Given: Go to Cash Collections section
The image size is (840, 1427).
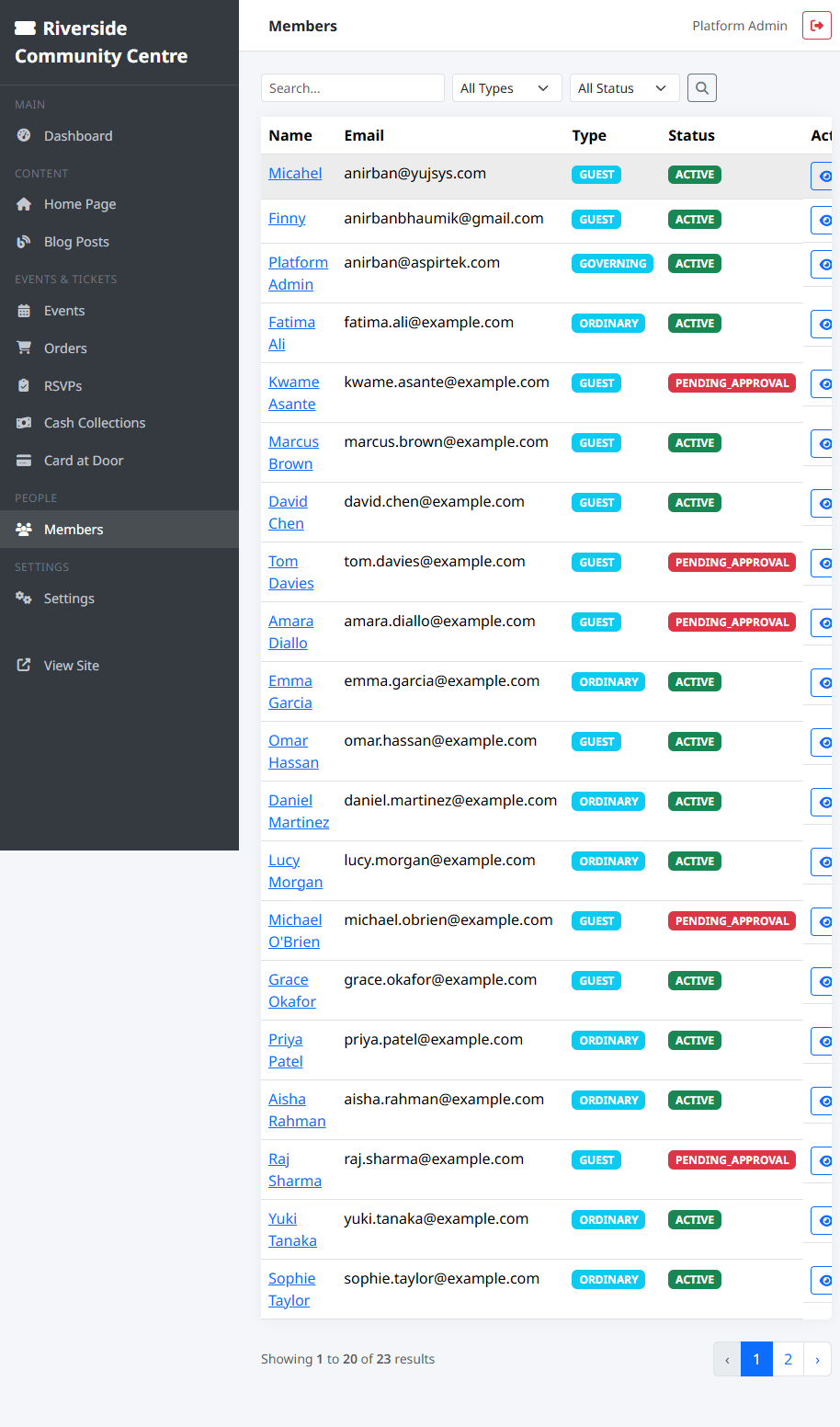Looking at the screenshot, I should (x=94, y=423).
